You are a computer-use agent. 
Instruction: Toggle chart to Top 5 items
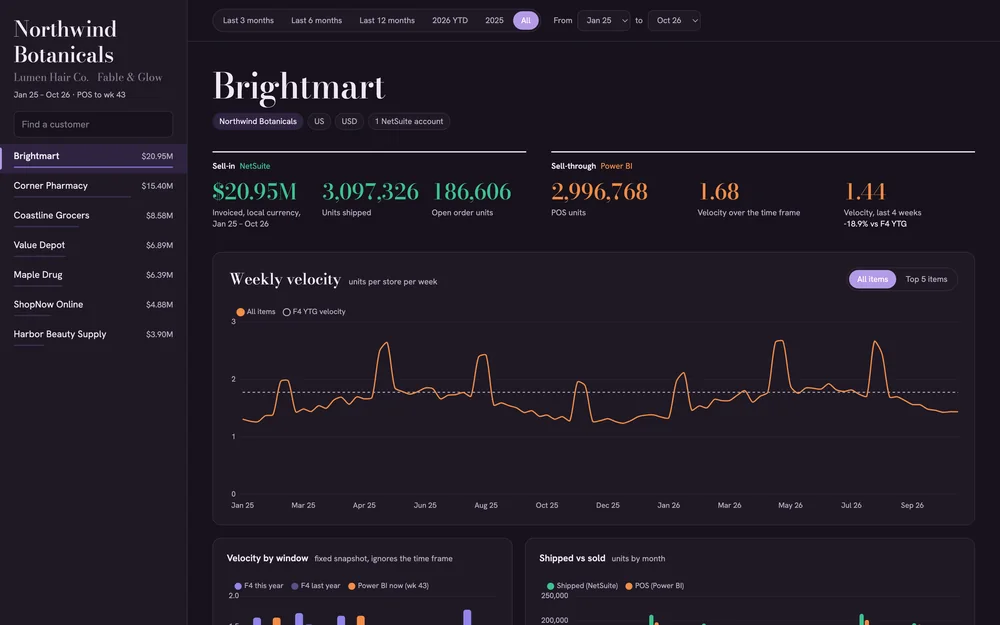coord(926,279)
